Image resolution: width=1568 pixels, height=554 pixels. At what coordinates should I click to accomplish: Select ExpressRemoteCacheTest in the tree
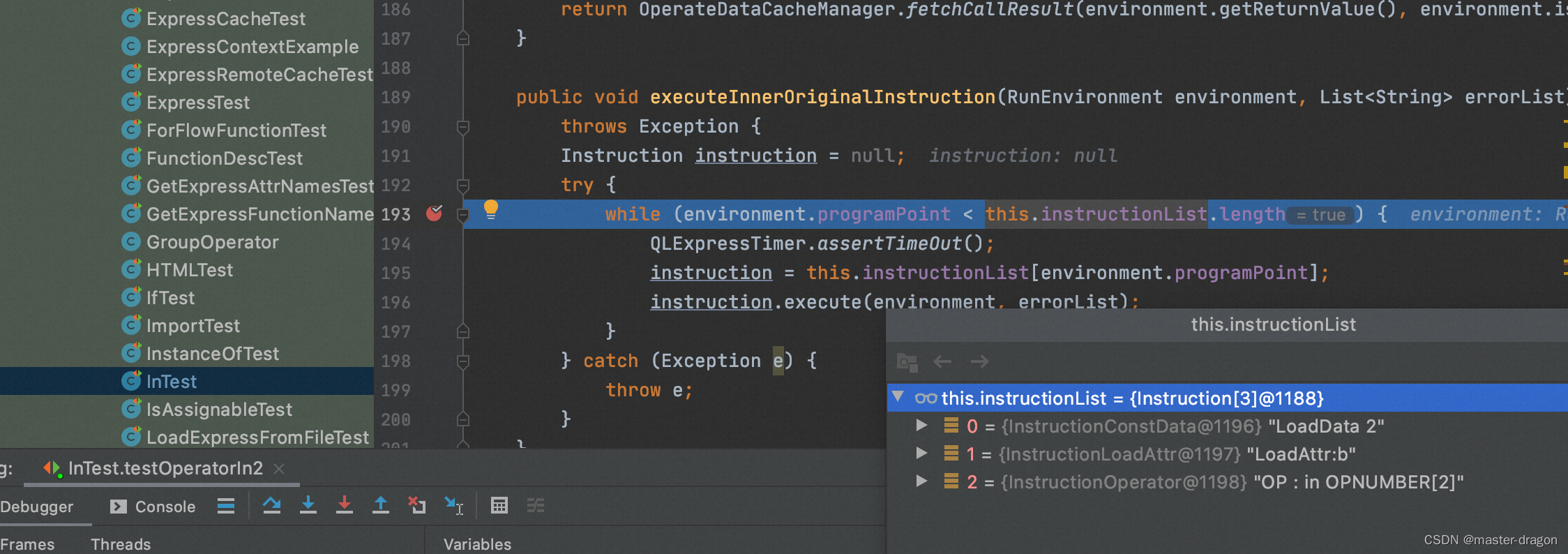(259, 75)
